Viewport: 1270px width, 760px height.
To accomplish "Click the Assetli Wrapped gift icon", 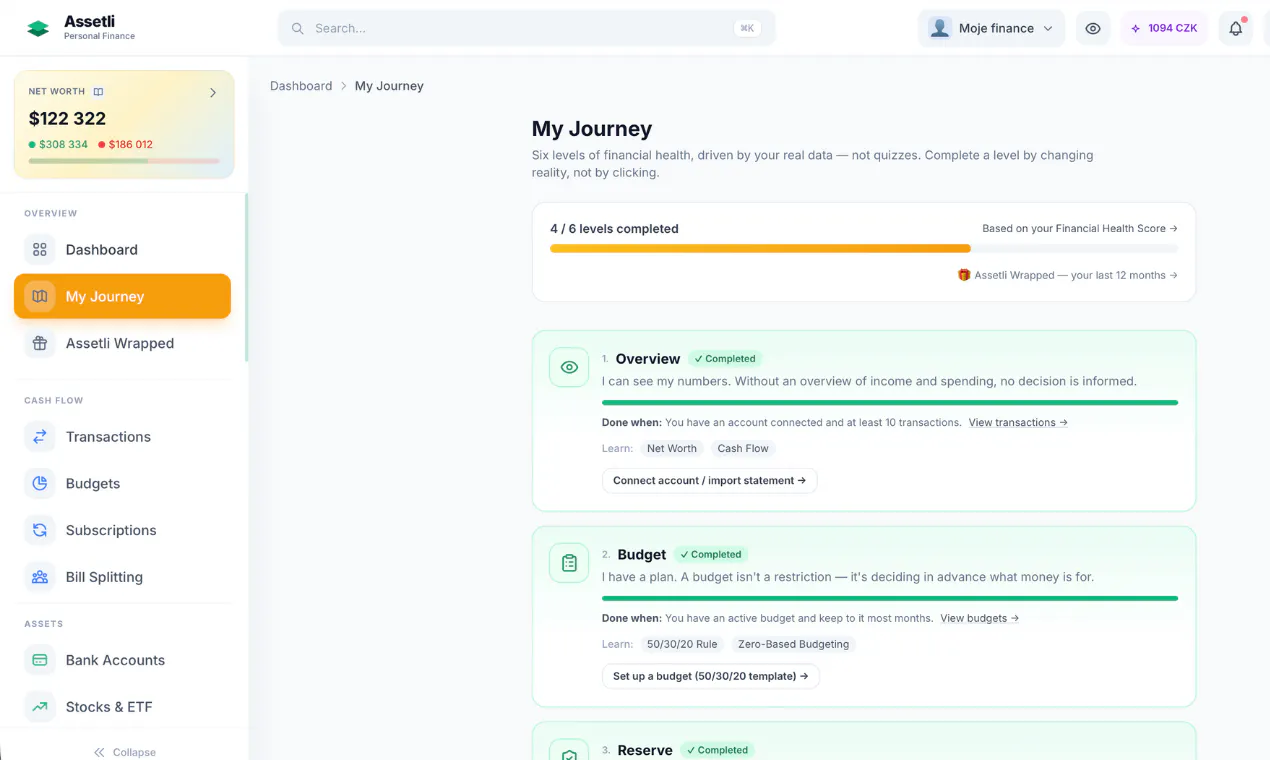I will pos(40,343).
